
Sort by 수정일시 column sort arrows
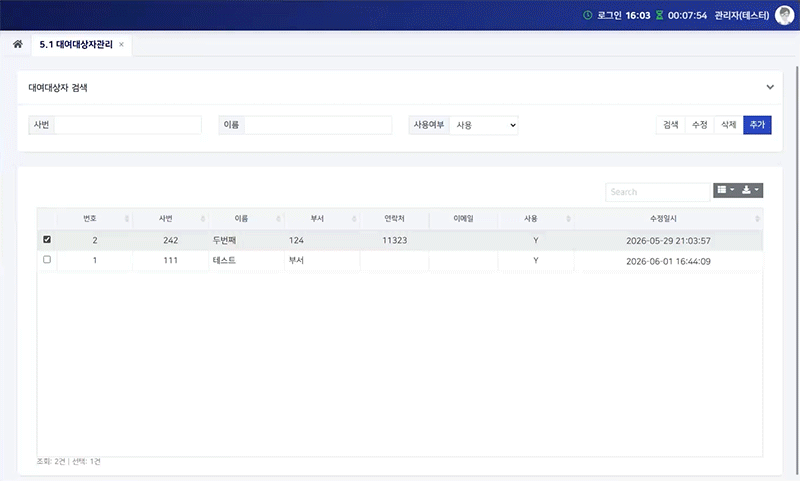point(757,219)
